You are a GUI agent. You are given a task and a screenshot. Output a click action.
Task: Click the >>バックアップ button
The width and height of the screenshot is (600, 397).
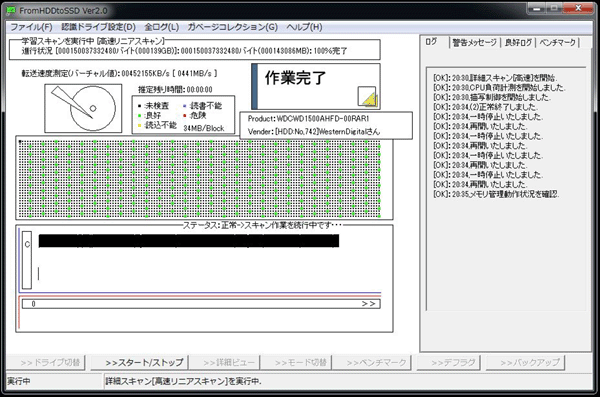[525, 363]
